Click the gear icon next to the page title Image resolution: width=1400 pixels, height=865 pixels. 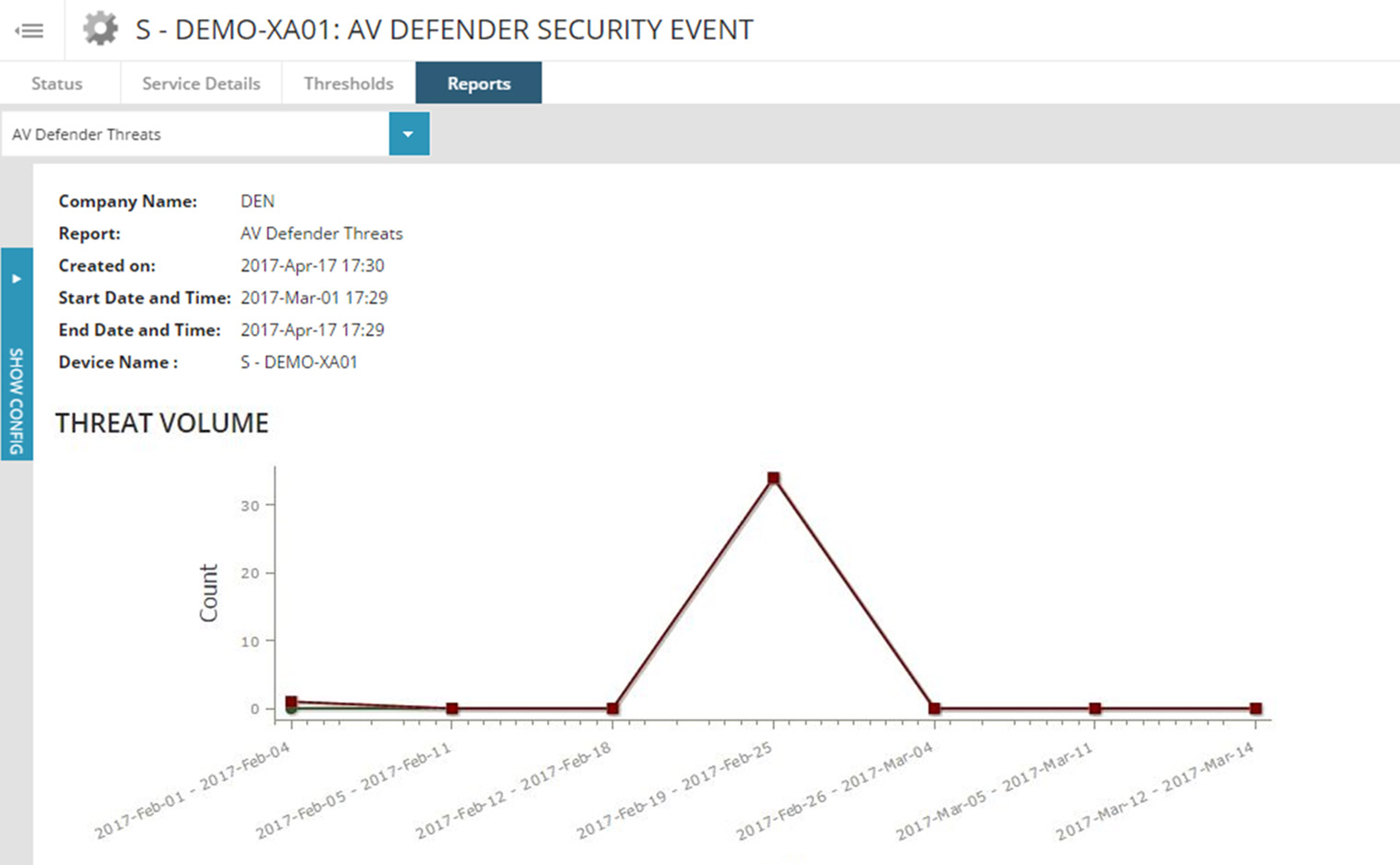pos(99,28)
